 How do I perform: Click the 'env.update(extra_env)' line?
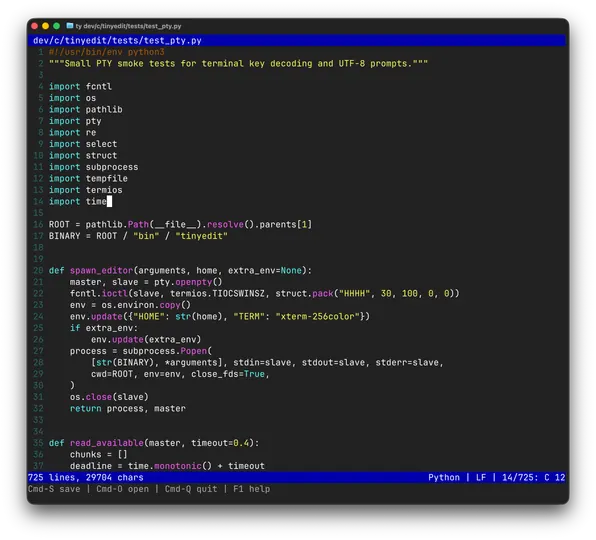click(146, 339)
